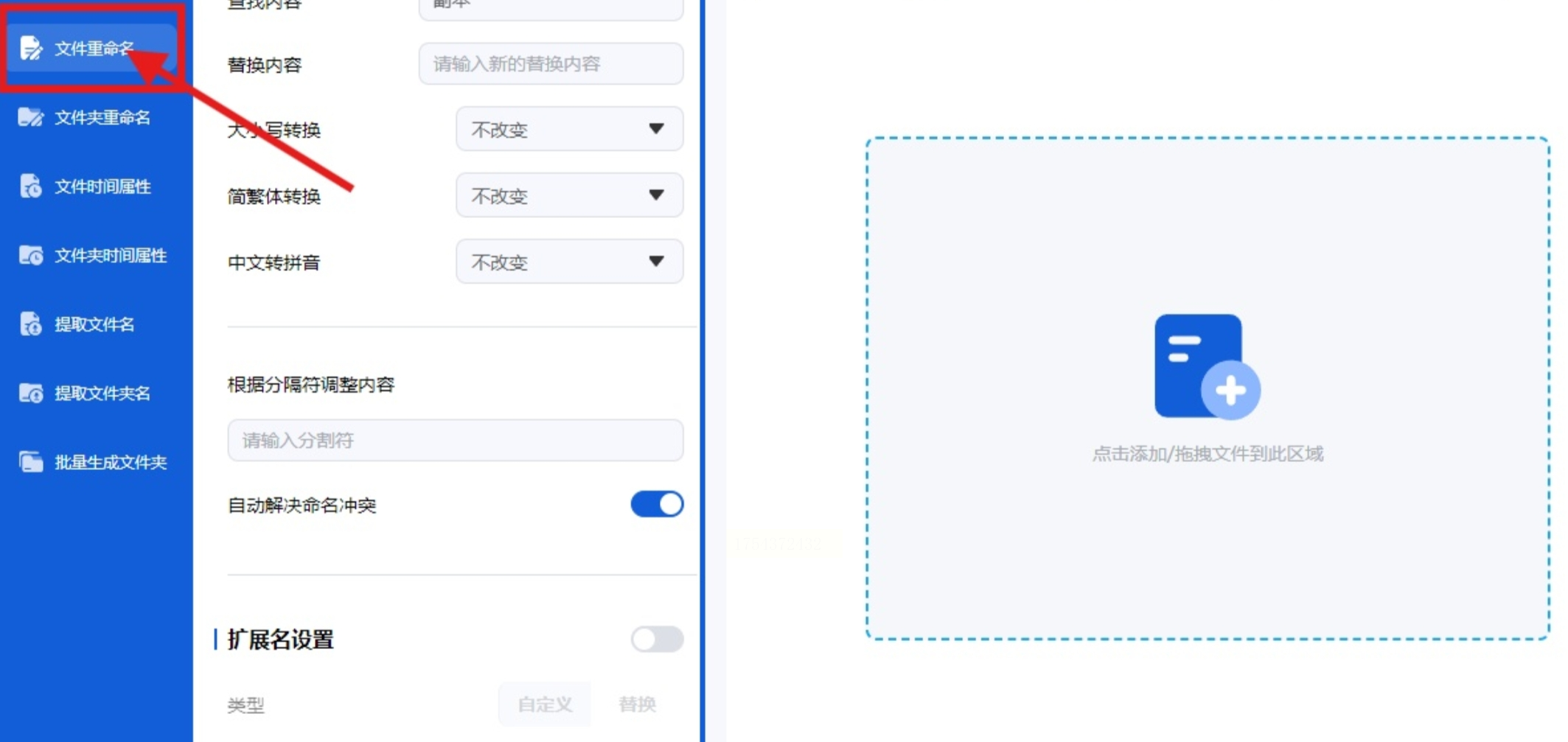This screenshot has height=742, width=1568.
Task: Click the 批量生成文件夹 icon
Action: (30, 462)
